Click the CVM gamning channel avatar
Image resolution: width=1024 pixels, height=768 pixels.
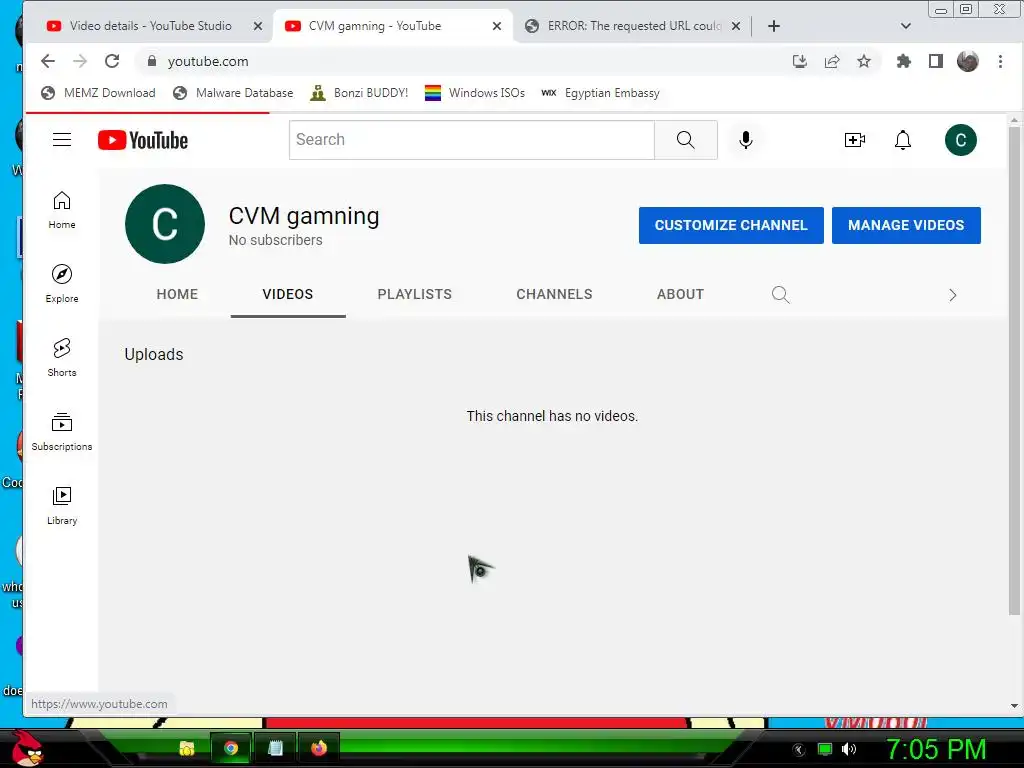165,224
